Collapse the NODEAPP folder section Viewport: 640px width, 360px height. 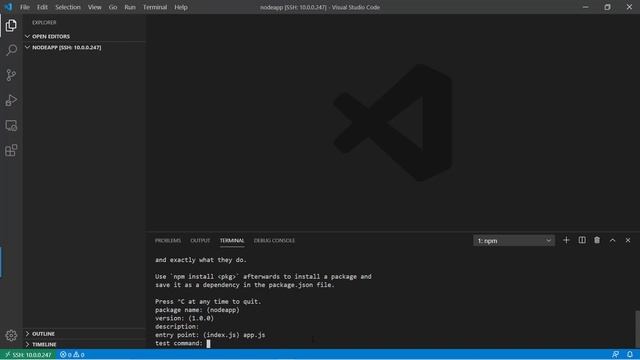[x=84, y=47]
